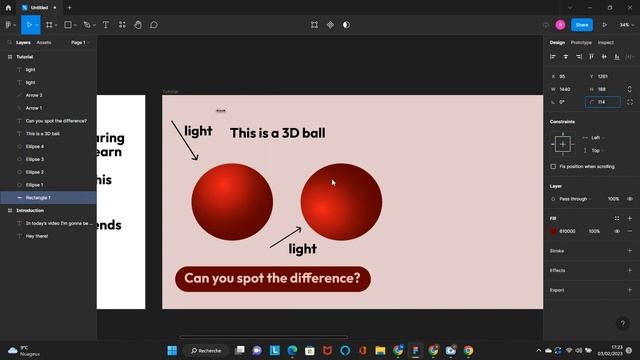Select the Pen tool

(x=87, y=25)
